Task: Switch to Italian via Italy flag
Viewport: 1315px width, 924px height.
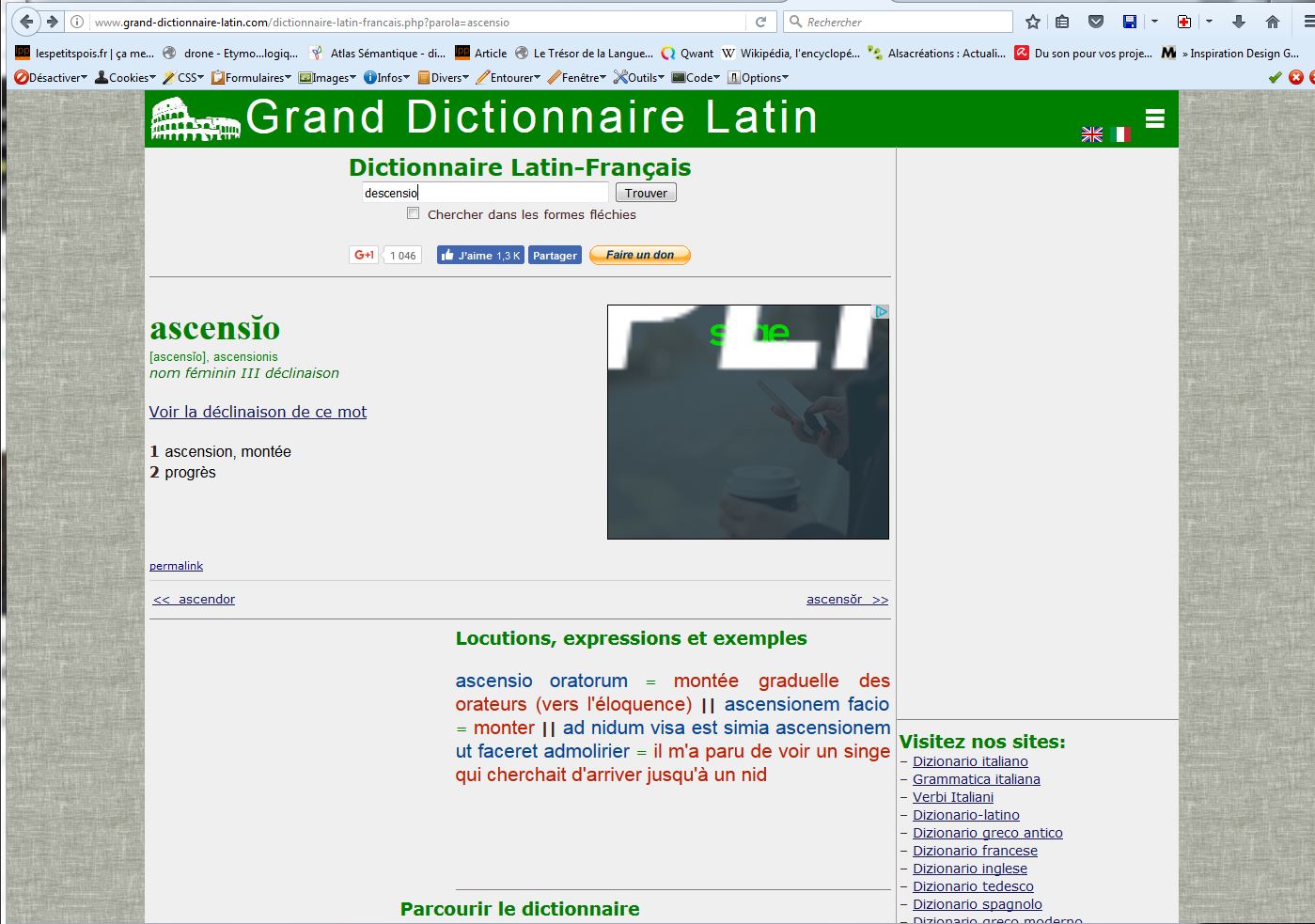Action: [x=1119, y=134]
